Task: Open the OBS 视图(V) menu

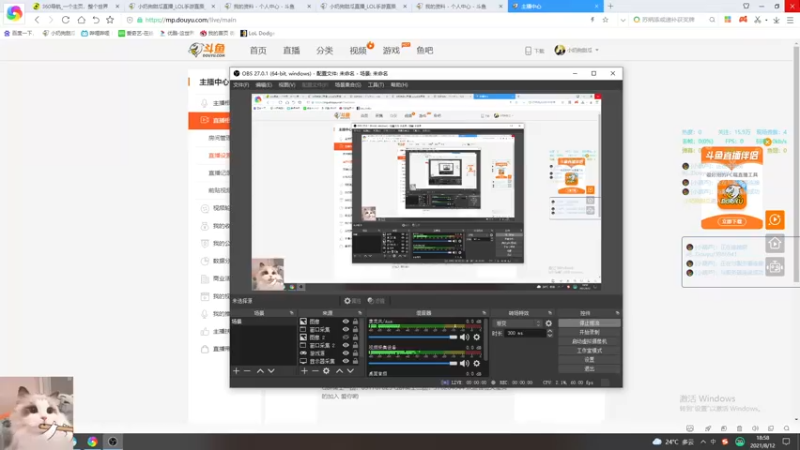Action: [x=287, y=85]
